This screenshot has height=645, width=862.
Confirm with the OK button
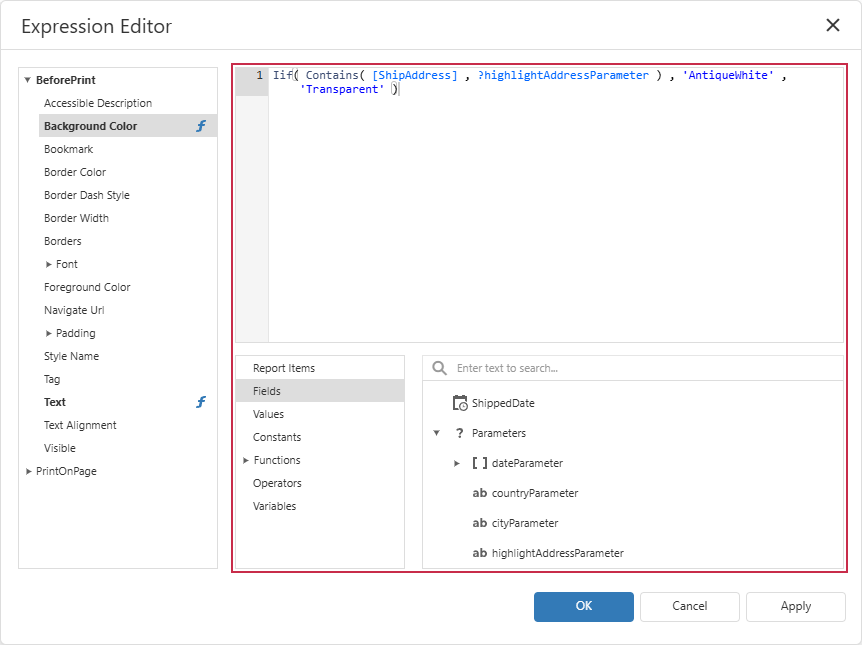[x=583, y=607]
